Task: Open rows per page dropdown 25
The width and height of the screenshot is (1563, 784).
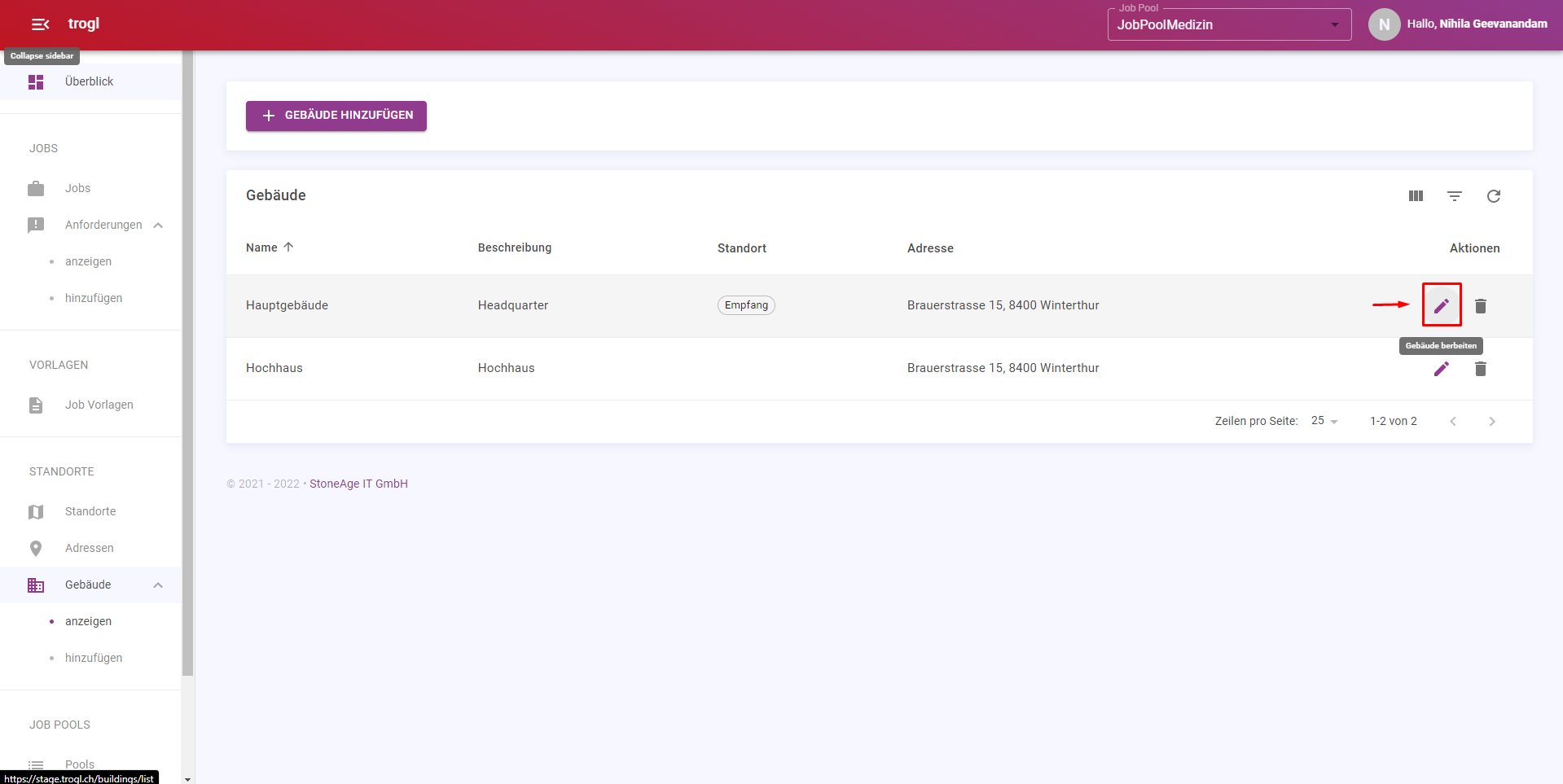Action: (x=1324, y=421)
